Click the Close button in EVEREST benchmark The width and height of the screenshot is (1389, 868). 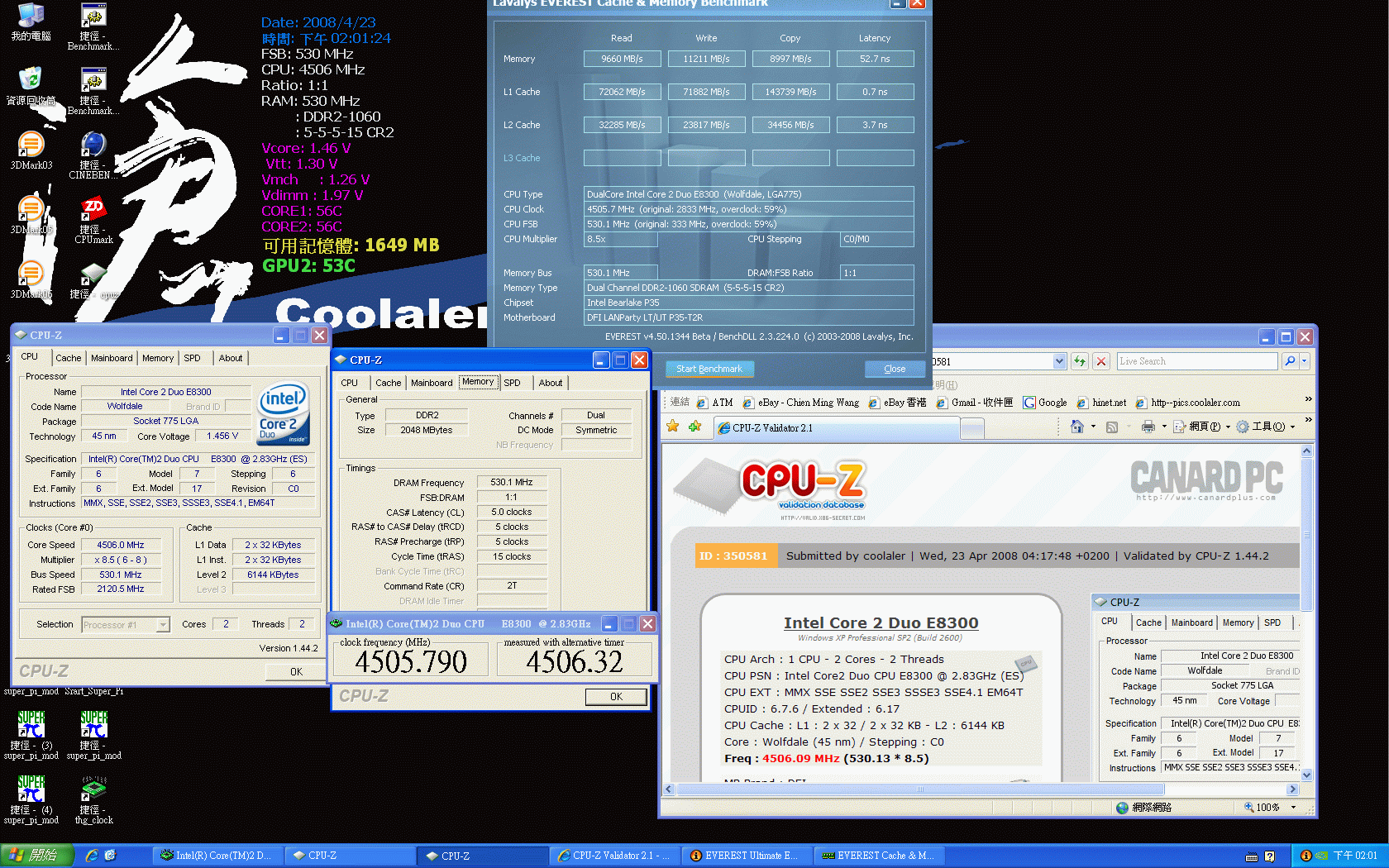(895, 369)
